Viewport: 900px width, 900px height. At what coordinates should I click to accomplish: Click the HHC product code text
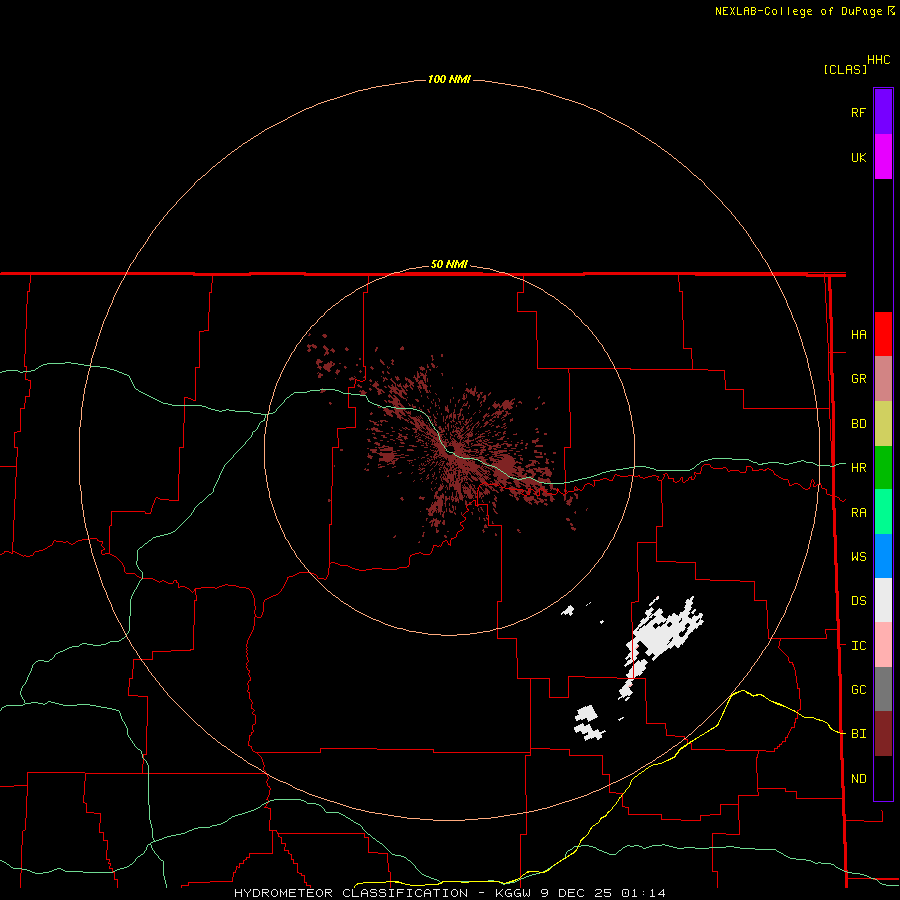click(x=879, y=60)
